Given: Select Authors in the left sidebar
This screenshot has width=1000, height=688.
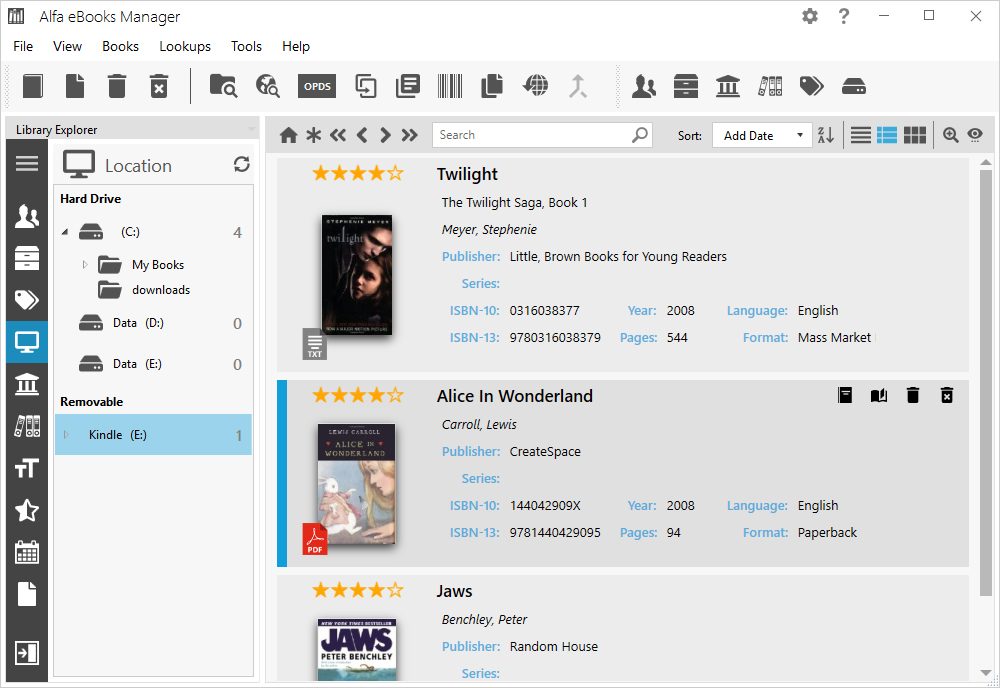Looking at the screenshot, I should click(27, 217).
